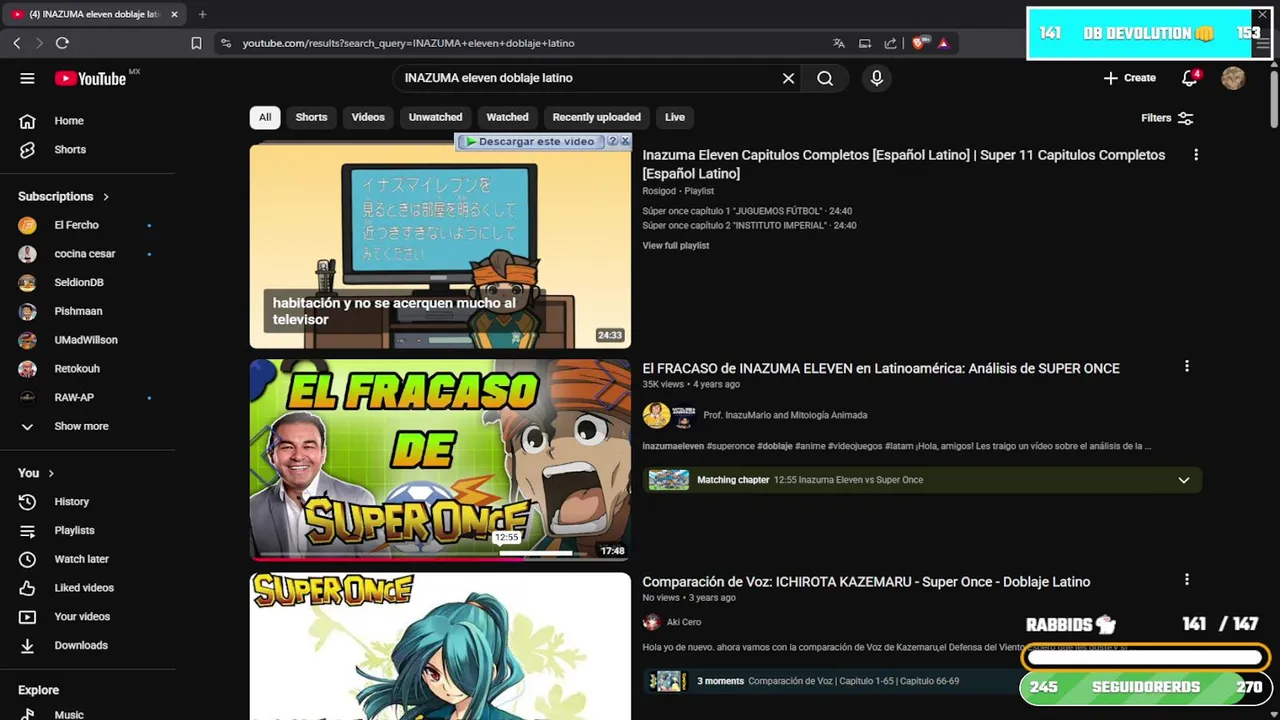Viewport: 1280px width, 720px height.
Task: Click the search magnifier button
Action: pyautogui.click(x=825, y=78)
